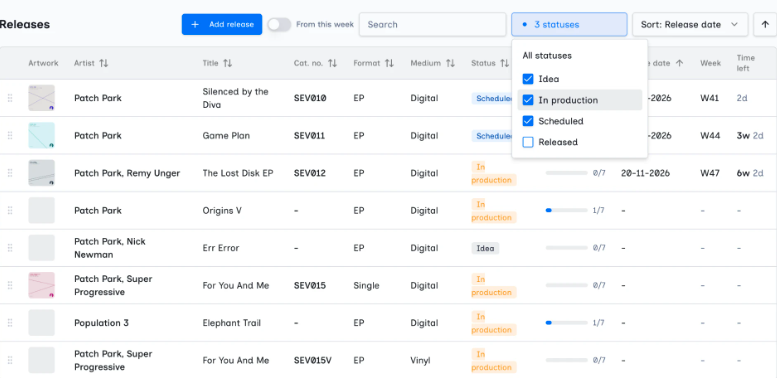This screenshot has width=777, height=378.
Task: Grab the drag handle for Err Error row
Action: (10, 248)
